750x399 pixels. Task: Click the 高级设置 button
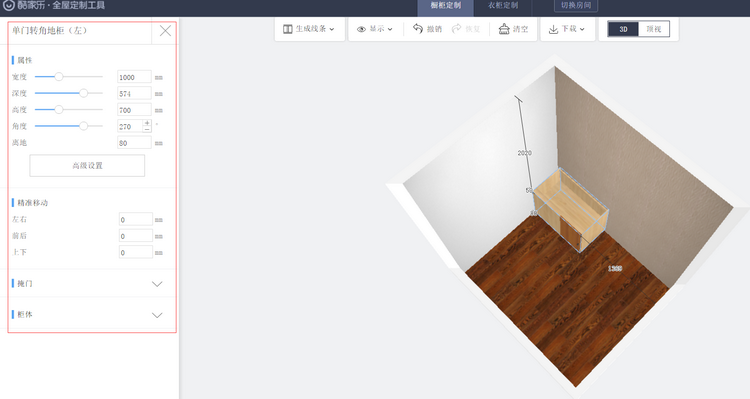(87, 166)
